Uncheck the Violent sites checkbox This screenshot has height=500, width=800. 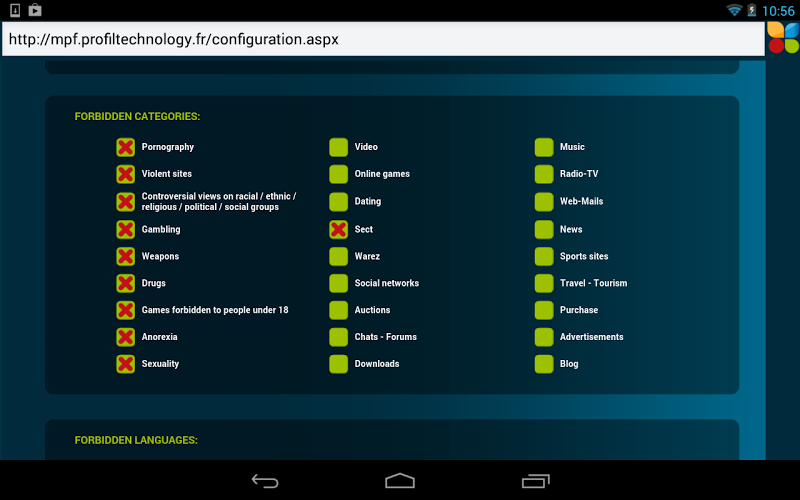(126, 174)
